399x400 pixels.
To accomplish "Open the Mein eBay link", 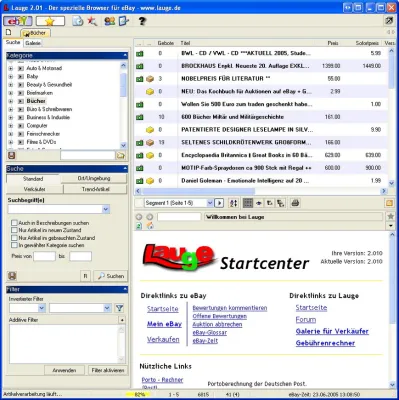I will tap(164, 324).
